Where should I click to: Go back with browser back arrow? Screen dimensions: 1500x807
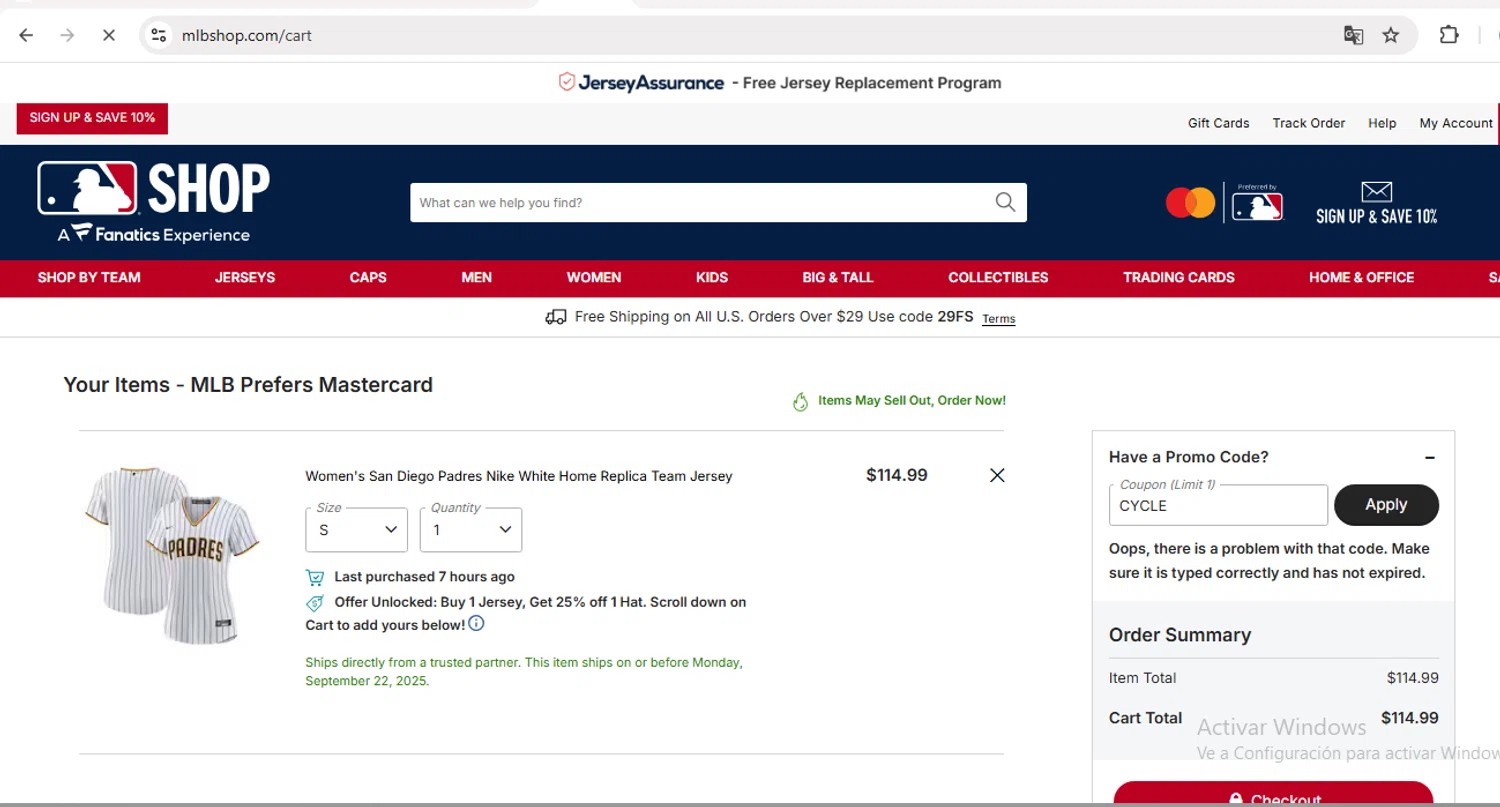pyautogui.click(x=26, y=35)
